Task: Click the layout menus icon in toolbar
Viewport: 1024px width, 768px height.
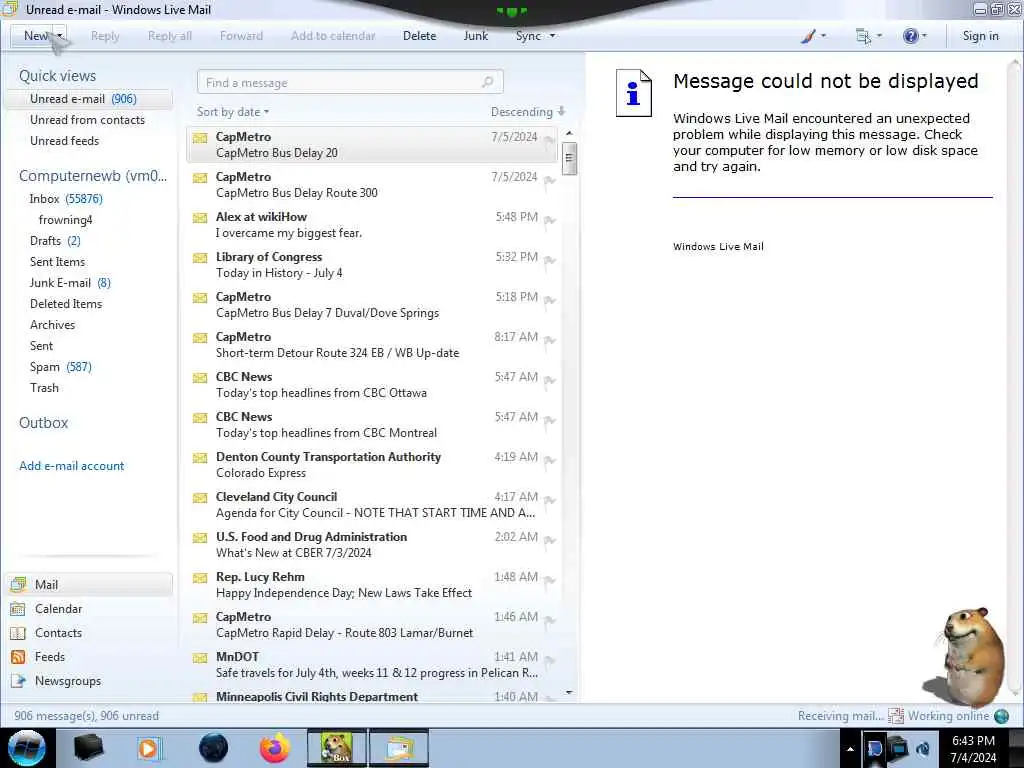Action: tap(863, 36)
